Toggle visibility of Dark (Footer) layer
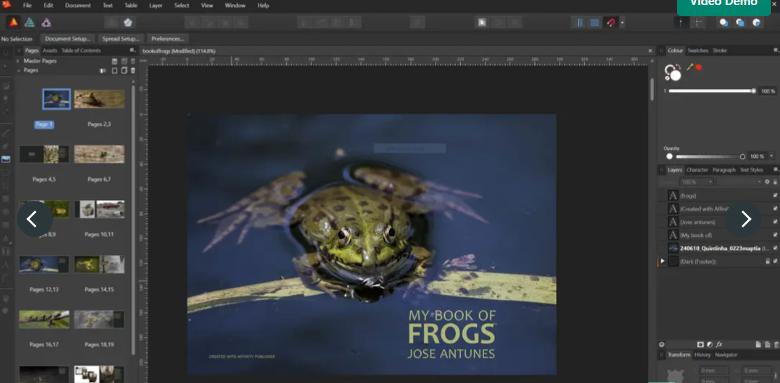780x383 pixels. (775, 261)
